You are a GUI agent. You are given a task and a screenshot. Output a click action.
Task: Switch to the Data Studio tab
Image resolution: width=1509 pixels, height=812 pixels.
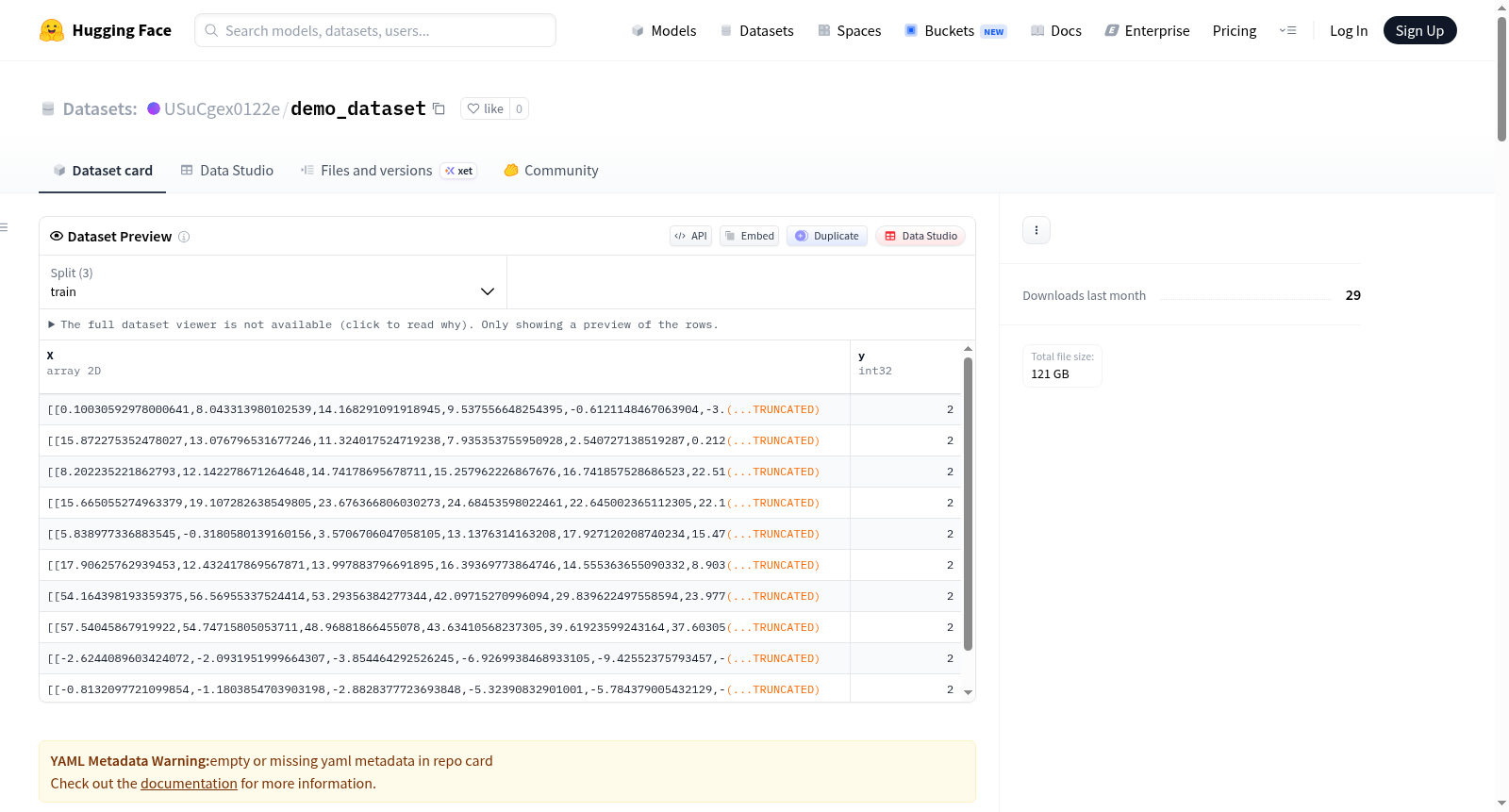(227, 171)
